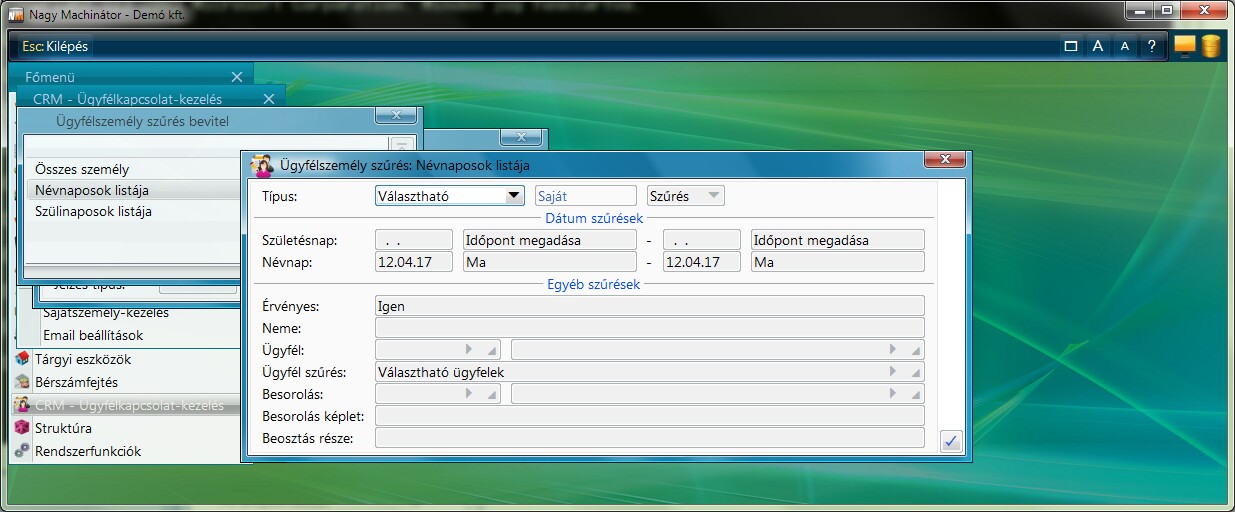
Task: Click the gold database cylinder icon
Action: coord(1210,46)
